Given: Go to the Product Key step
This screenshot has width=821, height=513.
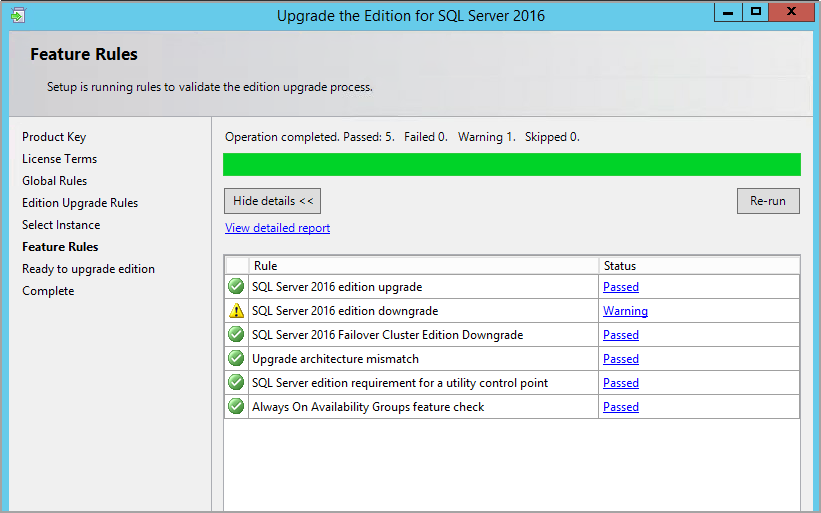Looking at the screenshot, I should (x=54, y=137).
